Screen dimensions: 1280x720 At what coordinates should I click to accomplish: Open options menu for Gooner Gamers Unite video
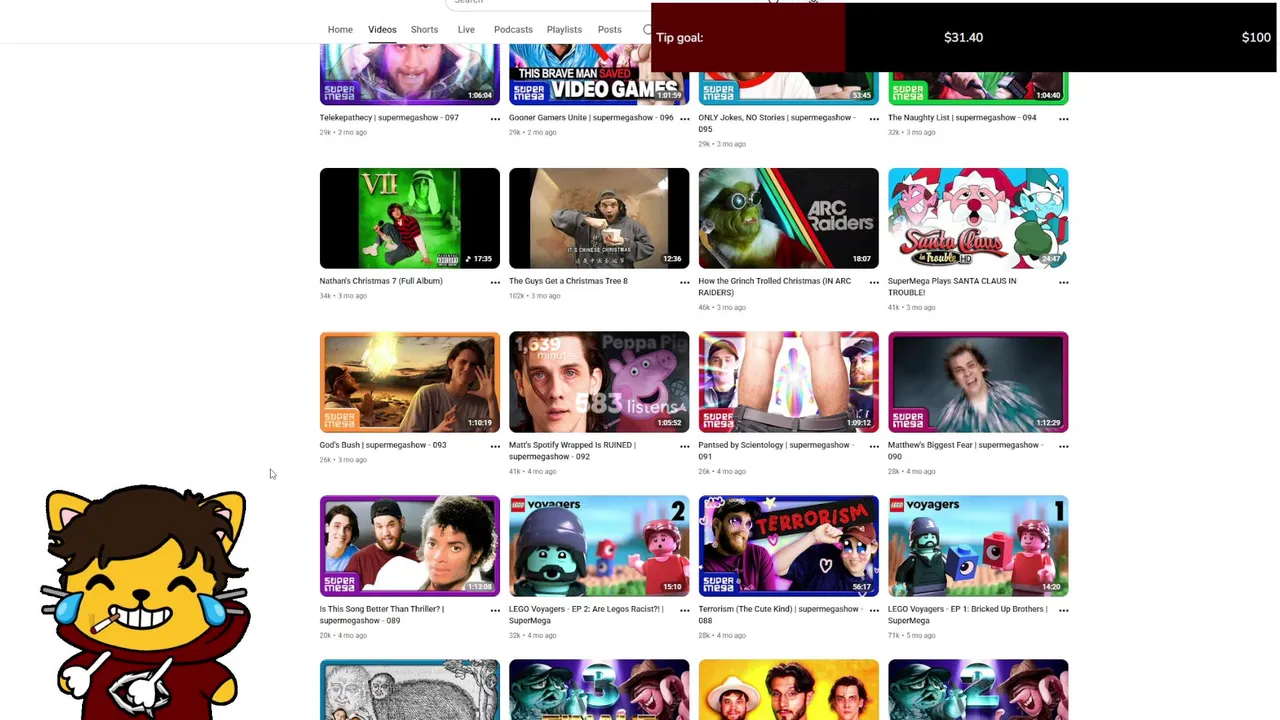click(x=684, y=119)
